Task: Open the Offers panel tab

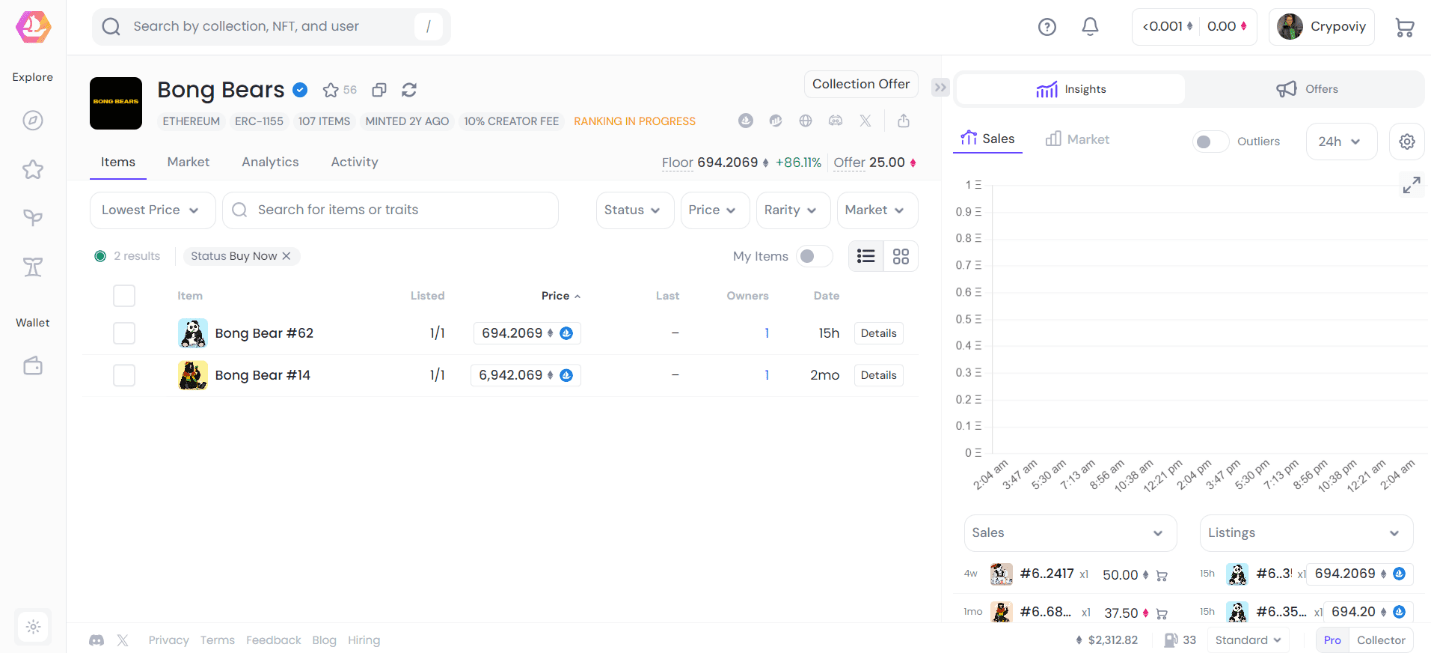Action: pyautogui.click(x=1307, y=89)
